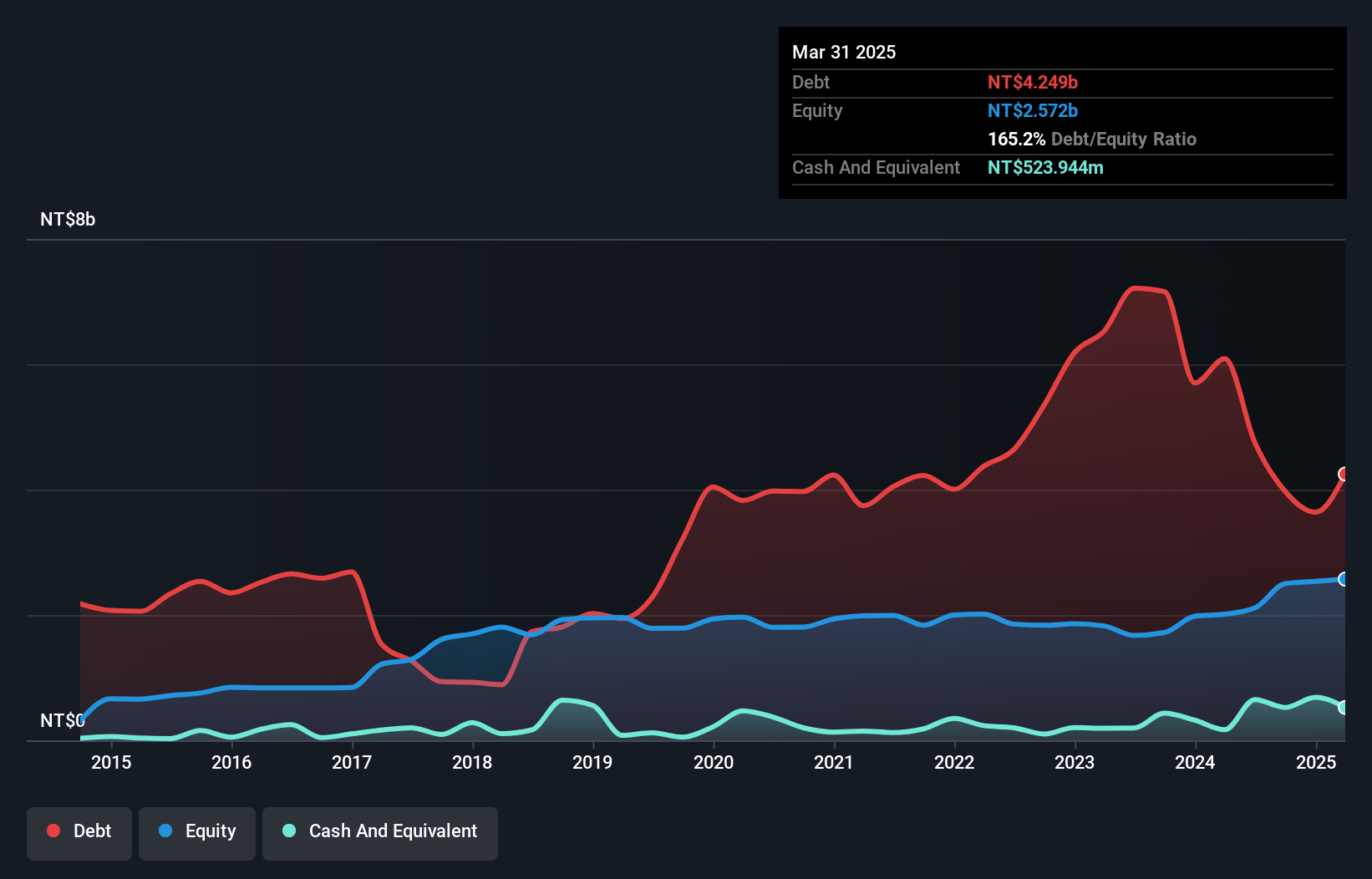1372x879 pixels.
Task: Click the Debt row label in tooltip
Action: tap(810, 82)
